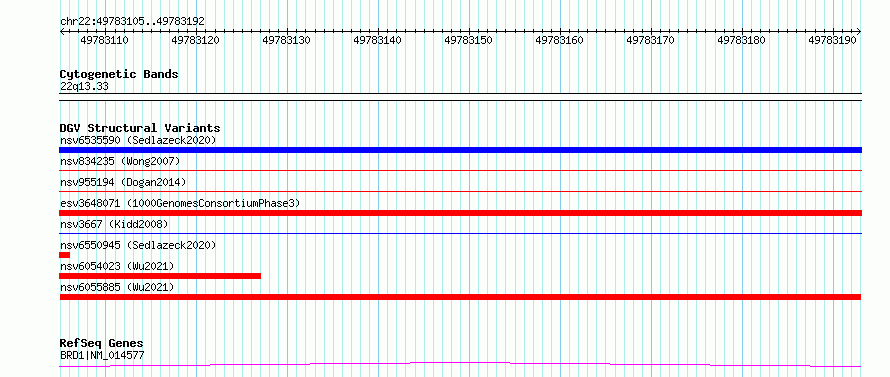Select variant label nsv6054023 (Wu2021)

(x=117, y=266)
